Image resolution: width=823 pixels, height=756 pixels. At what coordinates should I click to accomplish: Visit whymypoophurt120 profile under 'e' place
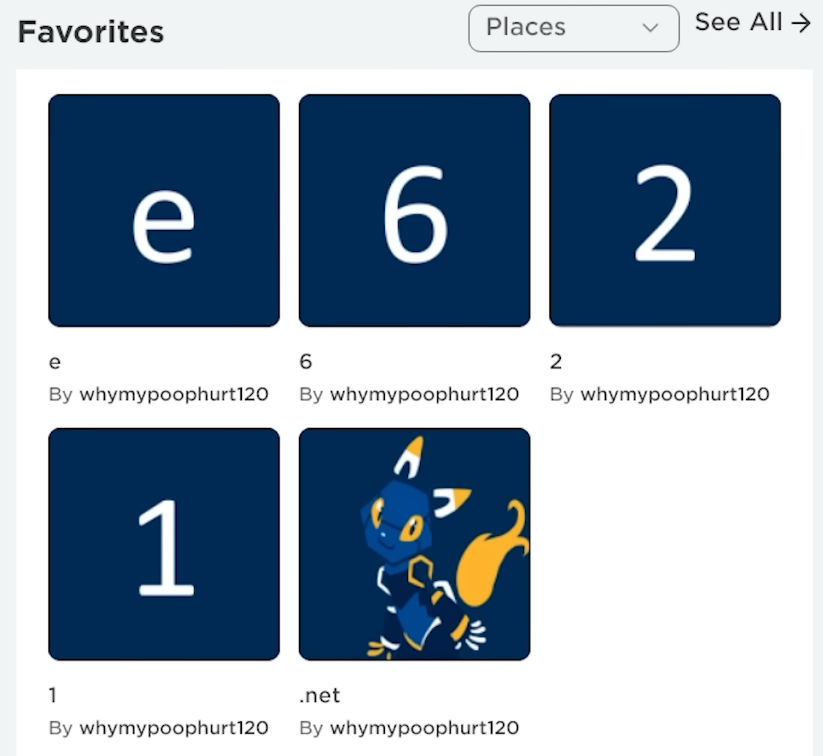coord(174,394)
